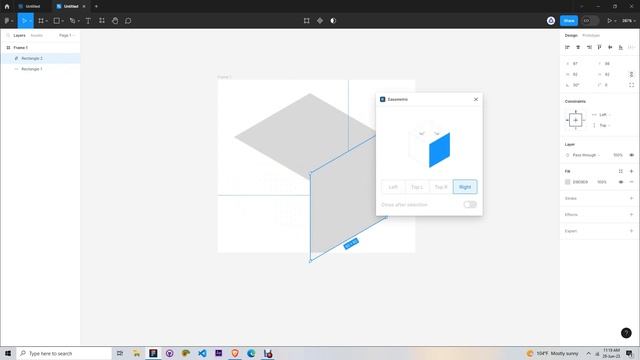Click the Align right icon

tap(589, 47)
